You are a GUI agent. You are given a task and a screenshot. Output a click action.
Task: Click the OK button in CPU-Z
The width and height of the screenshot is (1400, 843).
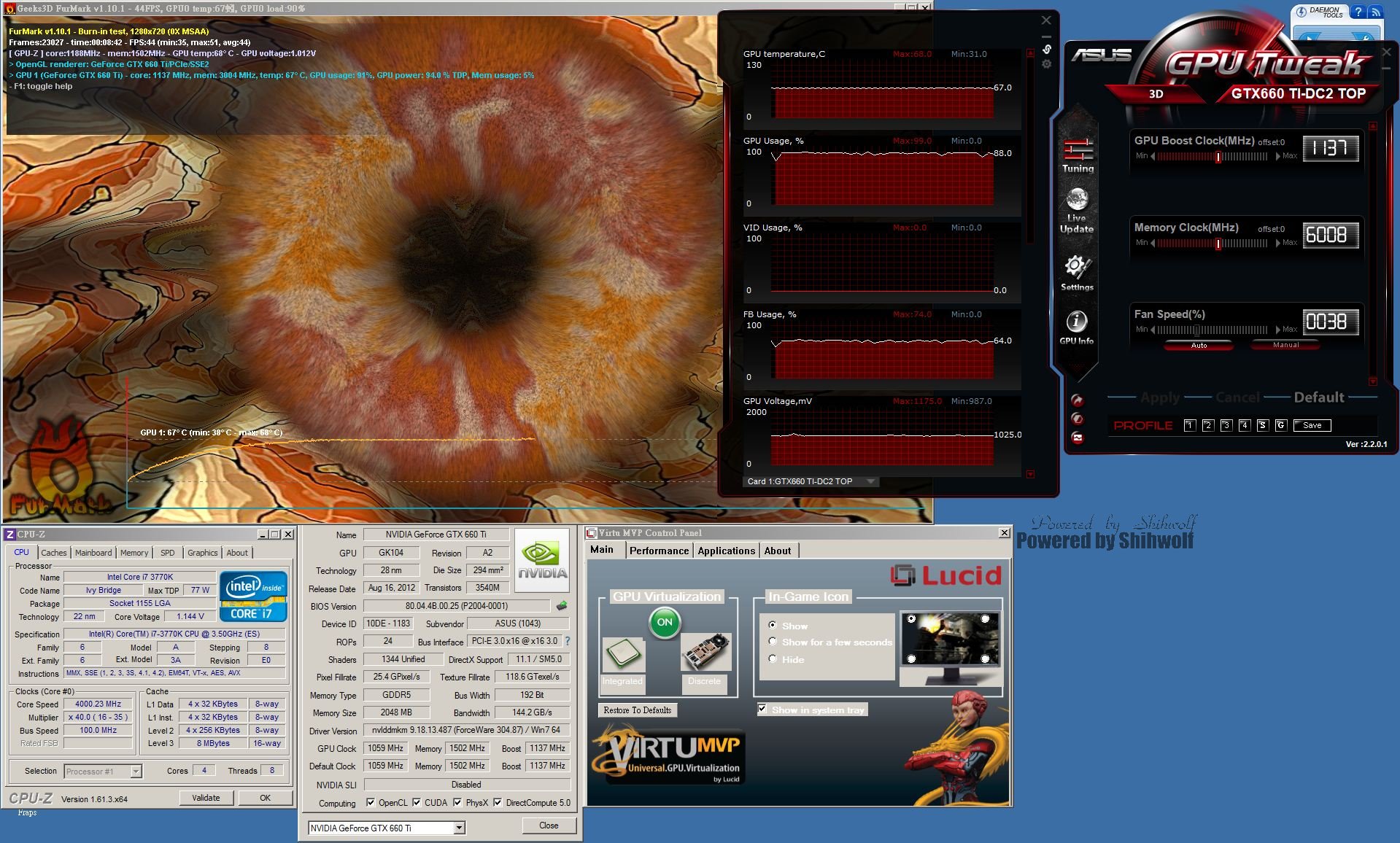[x=266, y=798]
